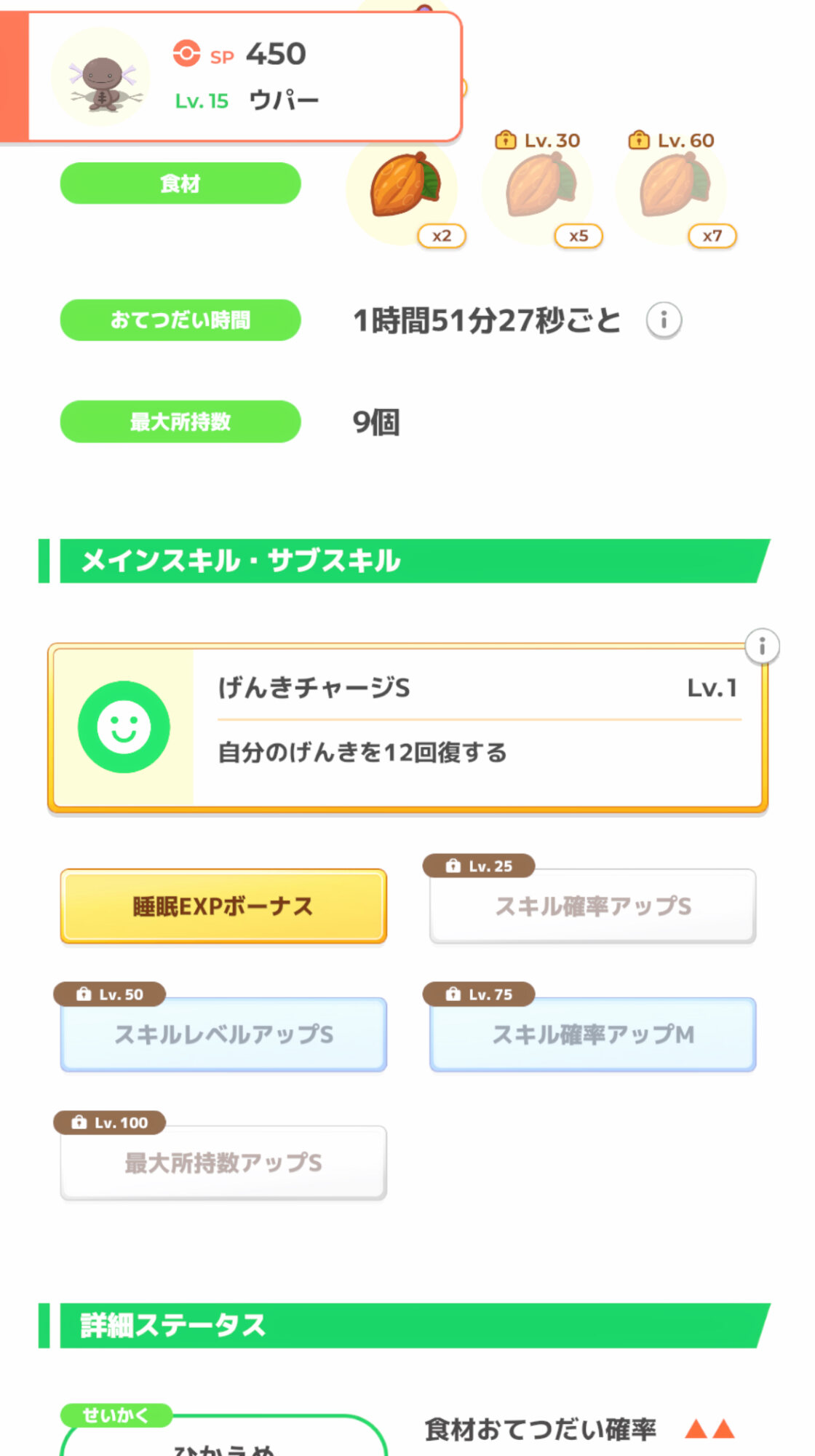Tap the おてつだい時間 green label
This screenshot has width=815, height=1456.
pos(180,320)
